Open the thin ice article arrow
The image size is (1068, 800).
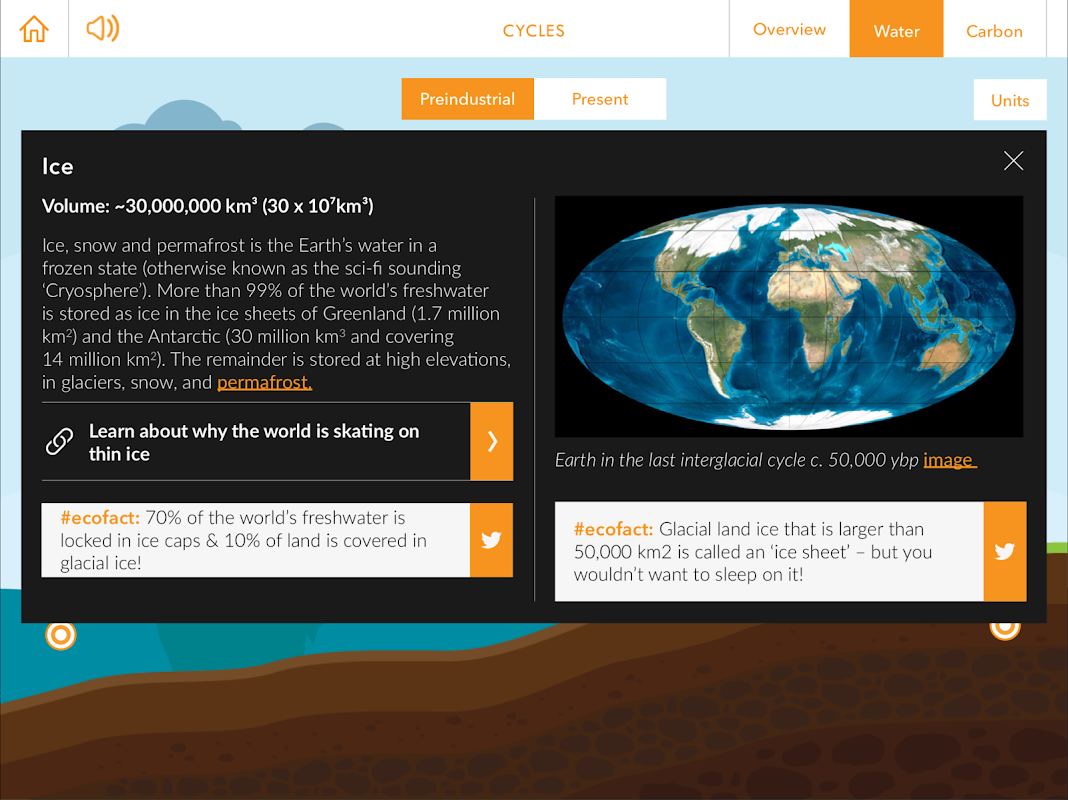(x=491, y=441)
